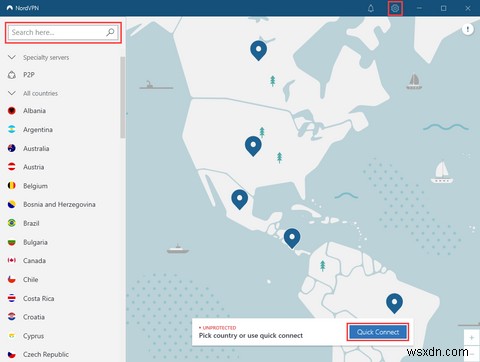Click the UNPROTECTED status label
The image size is (480, 362).
219,328
